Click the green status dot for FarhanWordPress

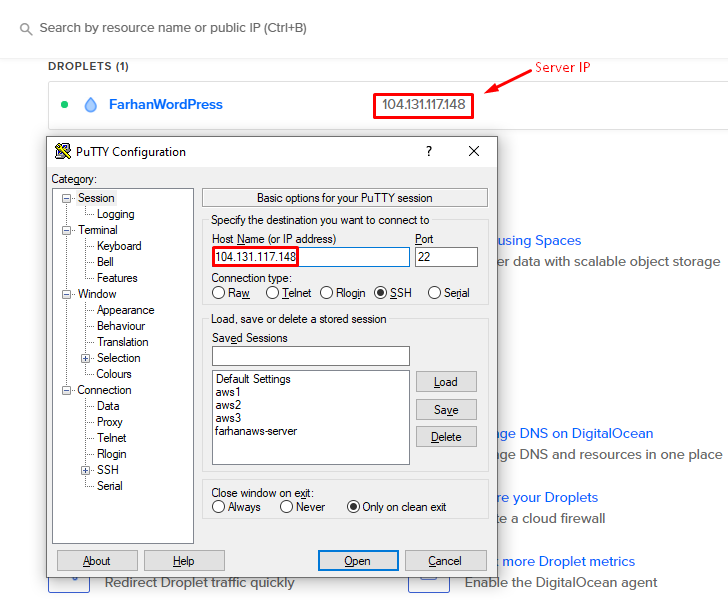65,104
